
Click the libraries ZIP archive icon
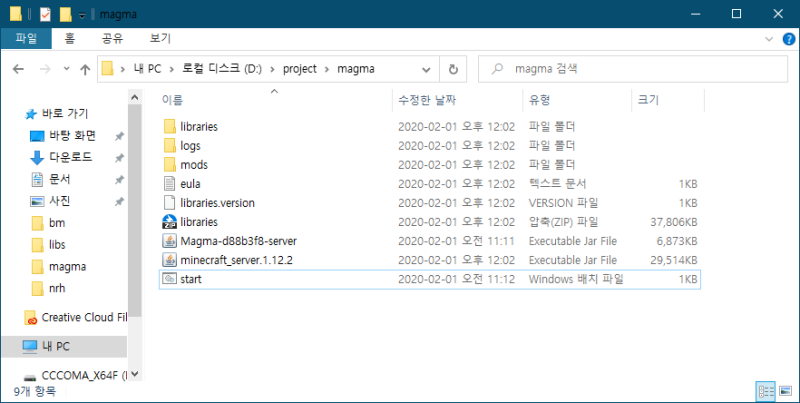pyautogui.click(x=169, y=222)
